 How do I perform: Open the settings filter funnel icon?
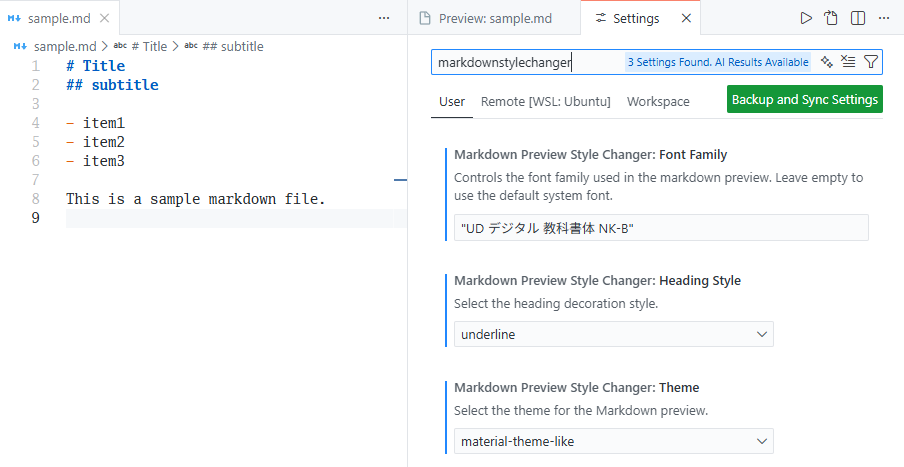tap(870, 62)
